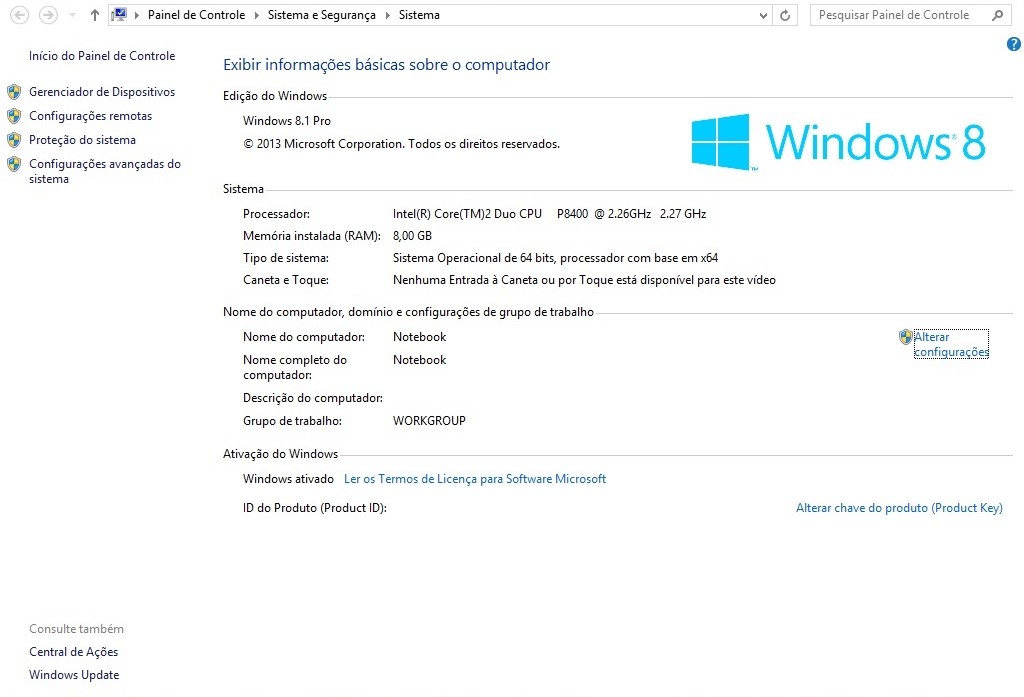Go forward using the forward arrow
Viewport: 1024px width, 697px height.
click(x=48, y=14)
